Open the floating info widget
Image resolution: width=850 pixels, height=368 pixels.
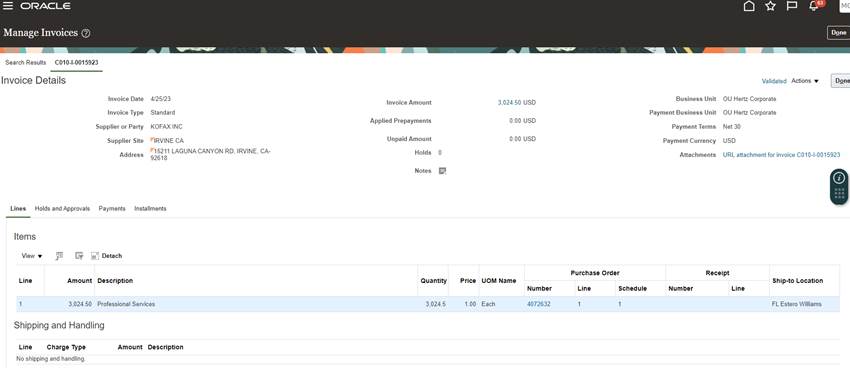pos(839,178)
